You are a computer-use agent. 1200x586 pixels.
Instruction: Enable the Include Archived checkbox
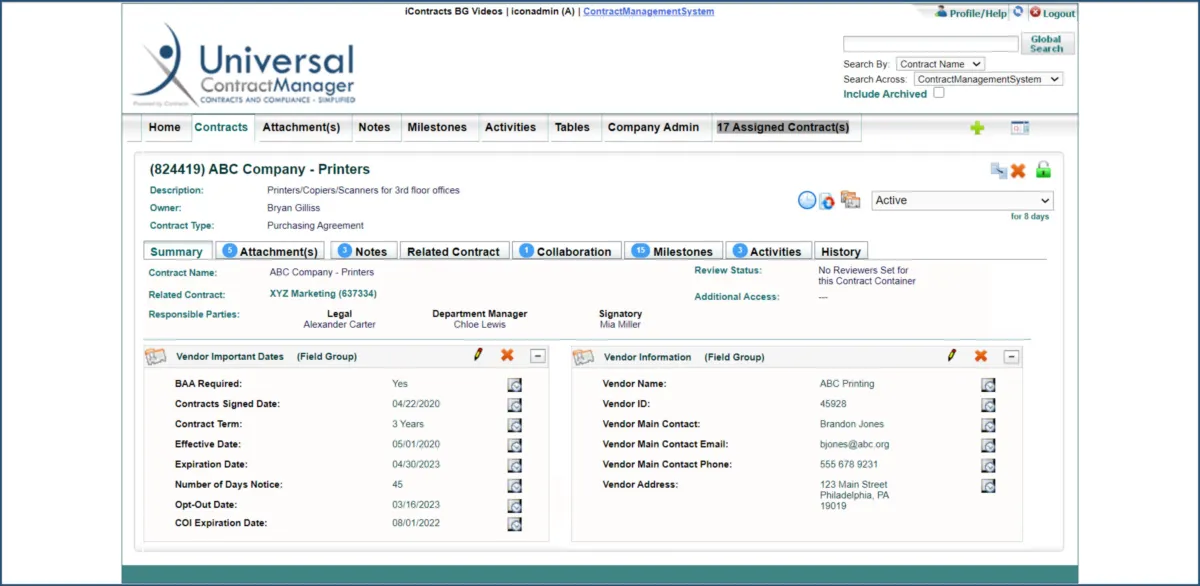point(938,93)
